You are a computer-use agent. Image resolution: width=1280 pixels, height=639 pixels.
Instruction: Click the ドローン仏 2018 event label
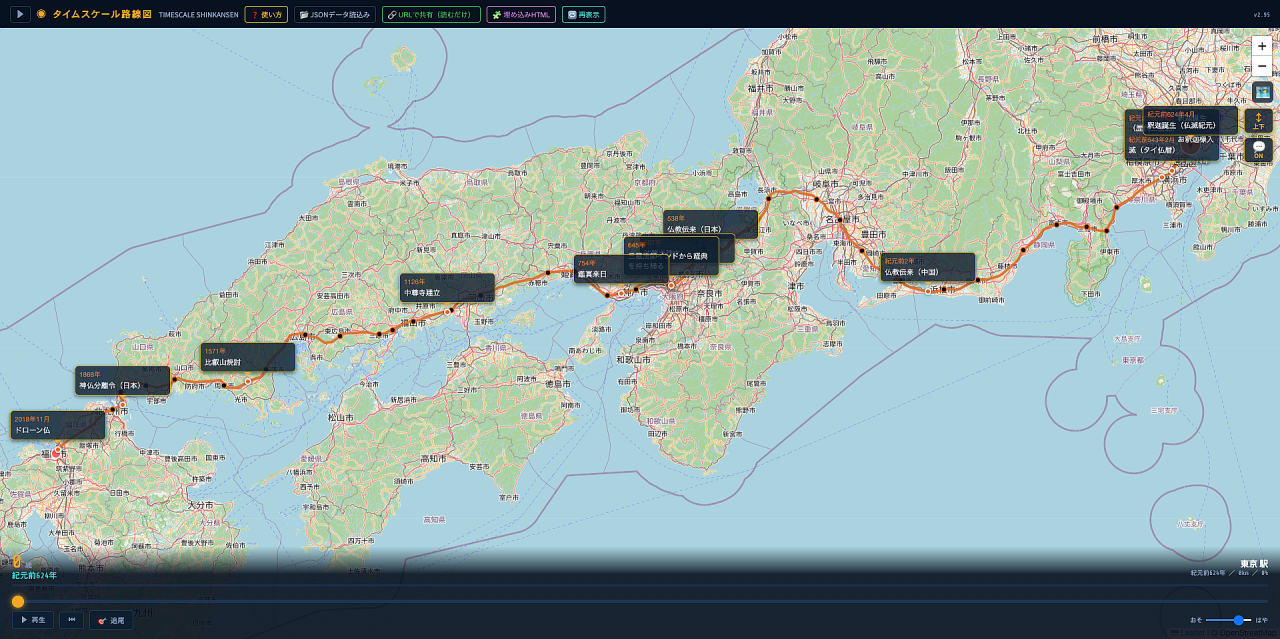coord(58,425)
